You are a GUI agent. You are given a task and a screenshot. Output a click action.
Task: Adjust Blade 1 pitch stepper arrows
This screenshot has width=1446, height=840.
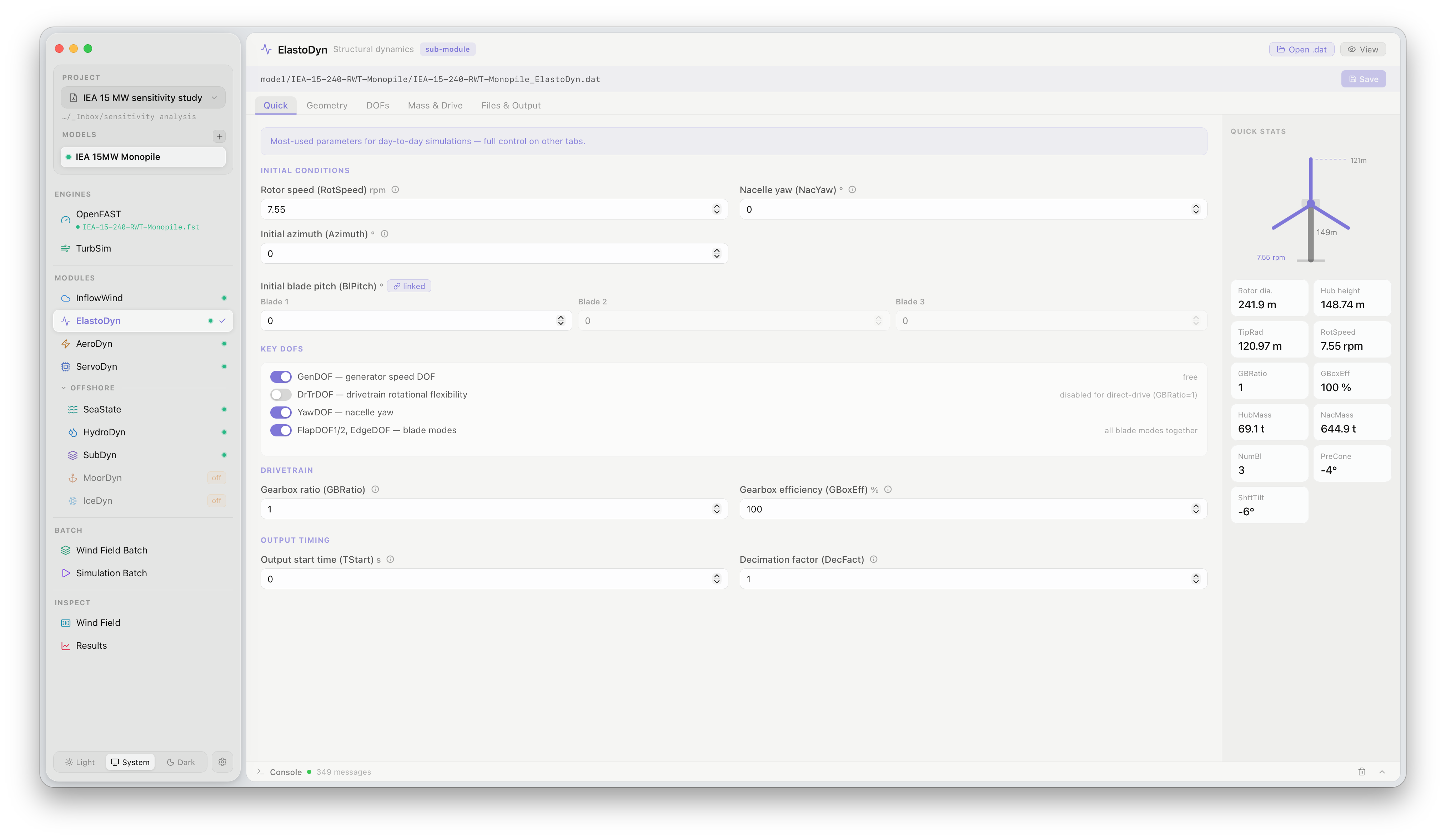click(x=561, y=320)
